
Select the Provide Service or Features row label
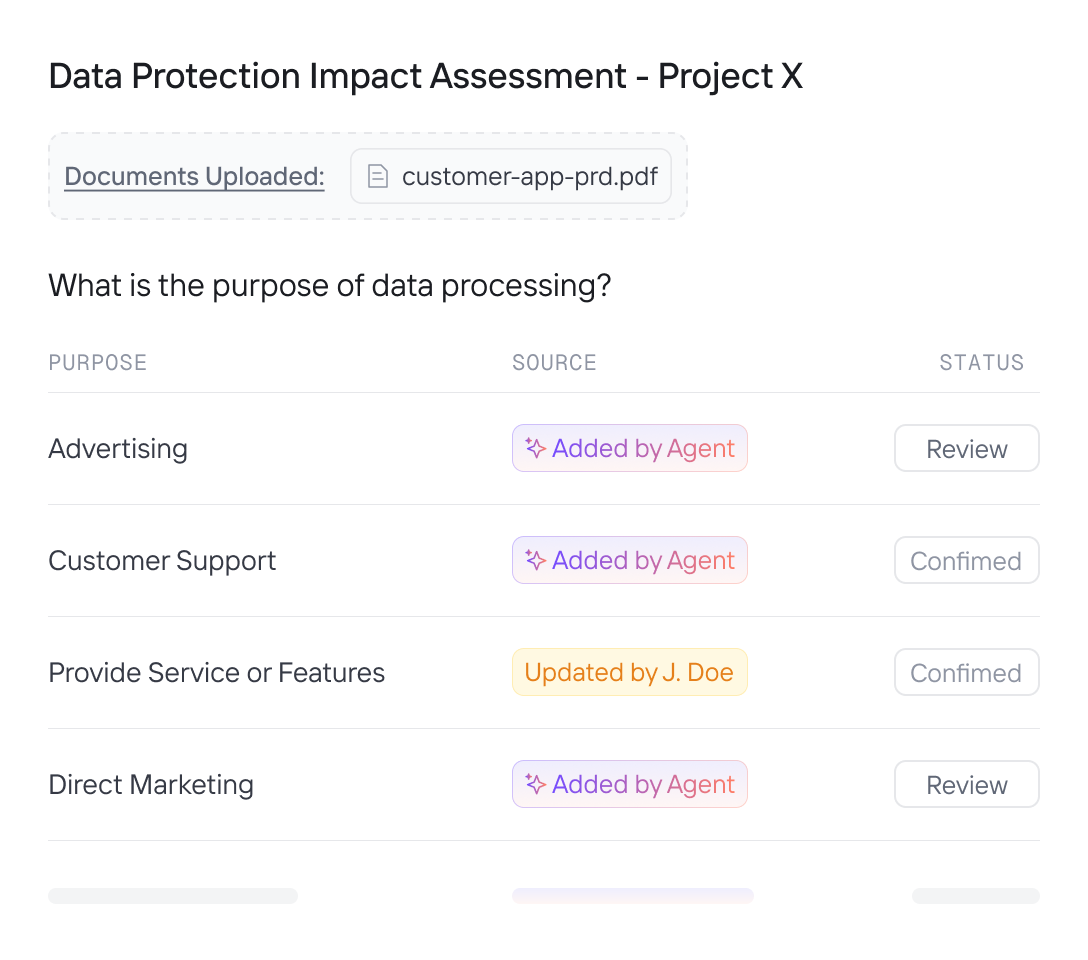pyautogui.click(x=216, y=673)
